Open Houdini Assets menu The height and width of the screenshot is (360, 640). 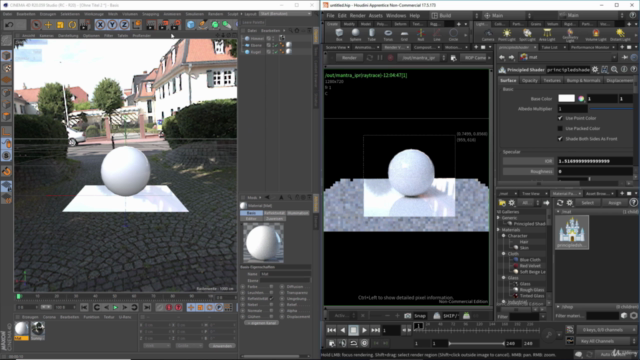(x=376, y=16)
